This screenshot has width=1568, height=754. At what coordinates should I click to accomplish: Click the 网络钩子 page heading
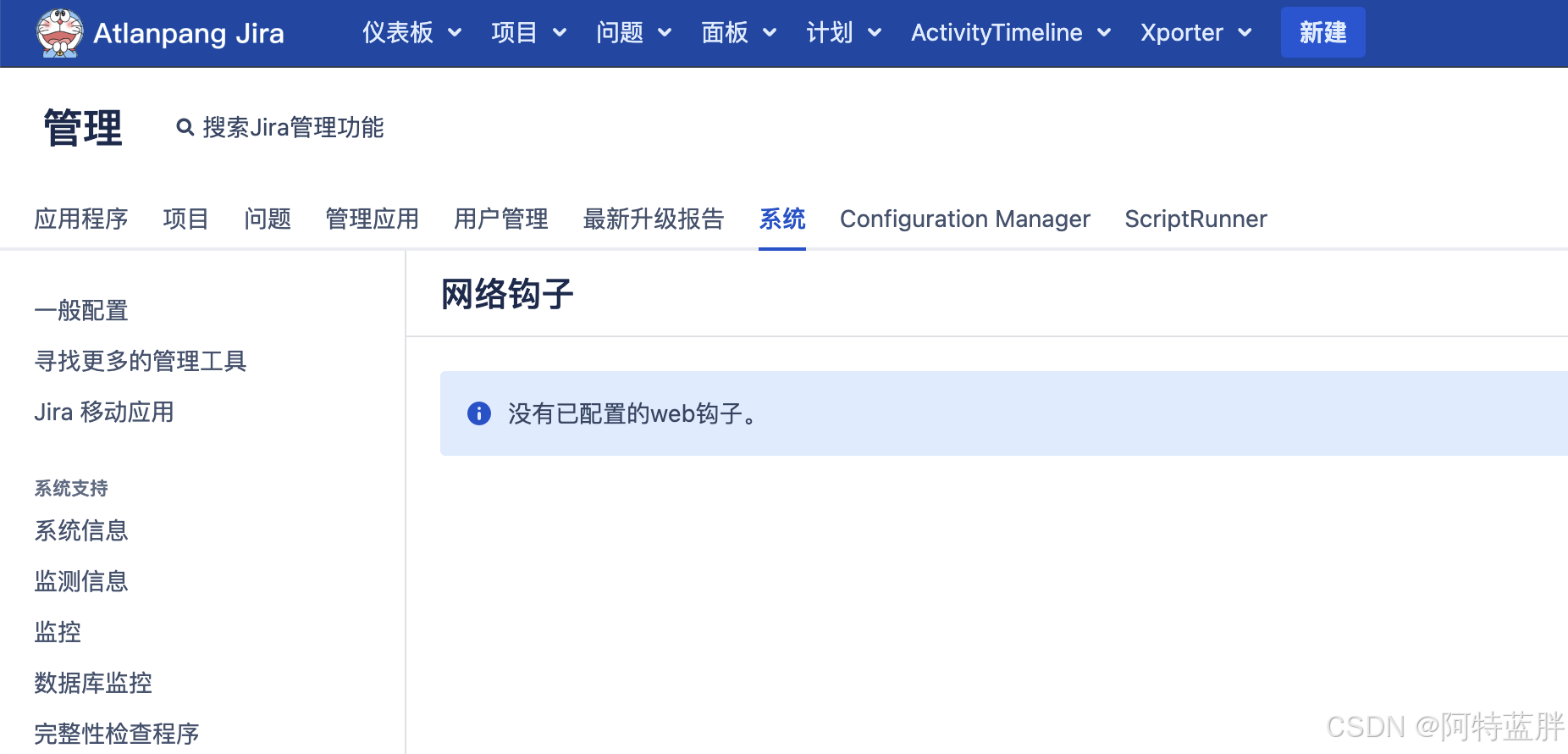[x=507, y=295]
